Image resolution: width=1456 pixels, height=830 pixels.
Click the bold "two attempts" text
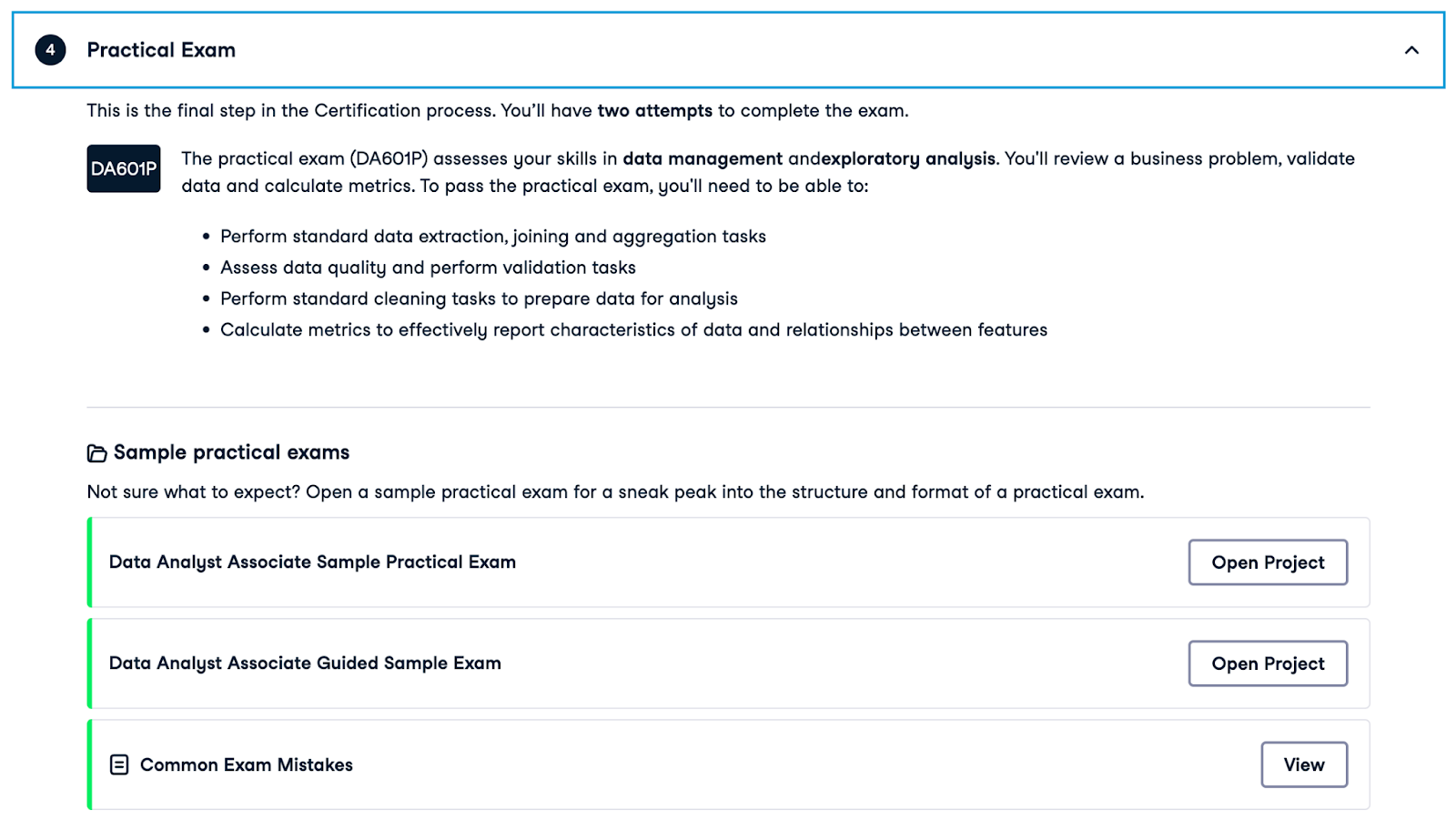tap(654, 111)
